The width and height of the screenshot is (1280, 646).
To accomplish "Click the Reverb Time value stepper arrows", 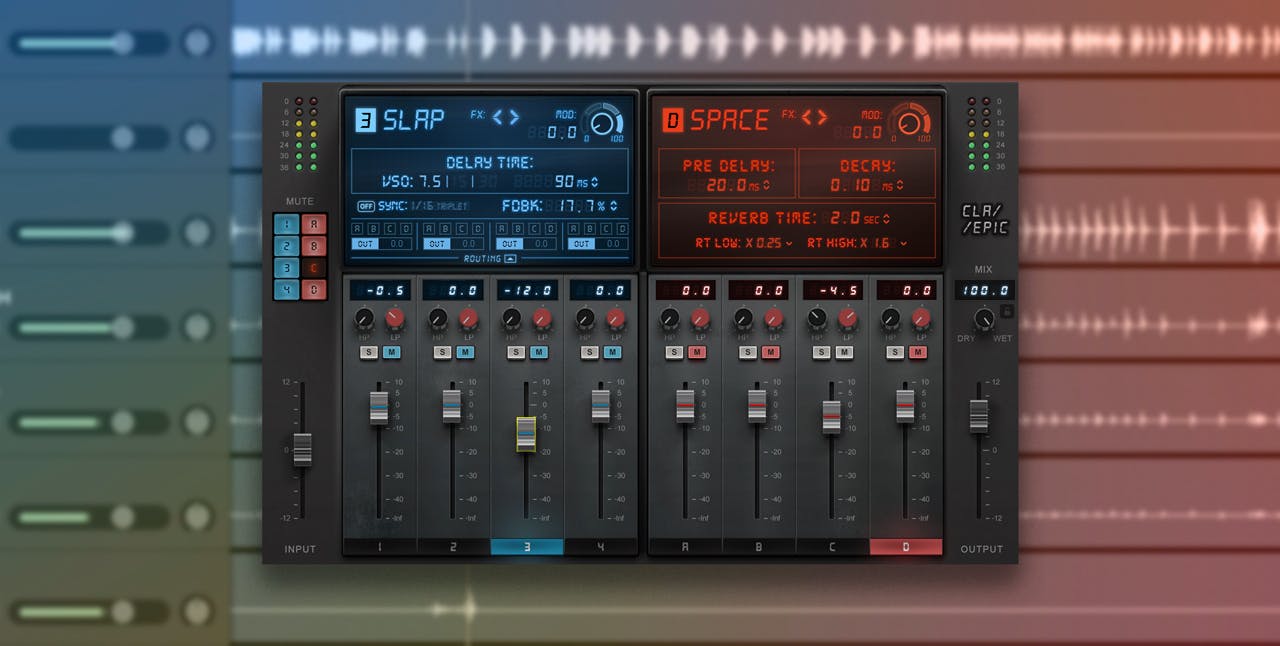I will pyautogui.click(x=888, y=219).
